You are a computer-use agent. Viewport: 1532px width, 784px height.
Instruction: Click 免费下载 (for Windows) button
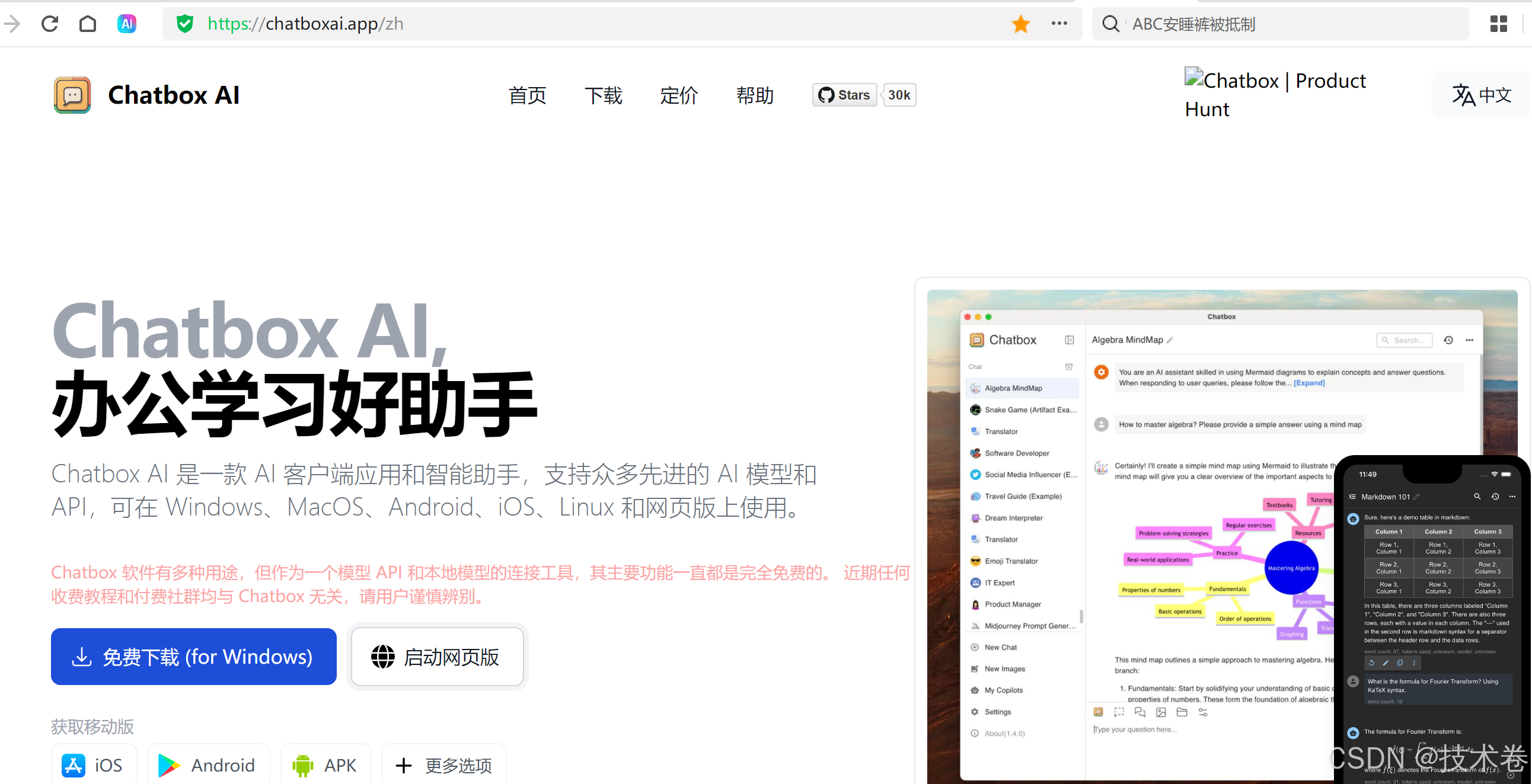[194, 657]
